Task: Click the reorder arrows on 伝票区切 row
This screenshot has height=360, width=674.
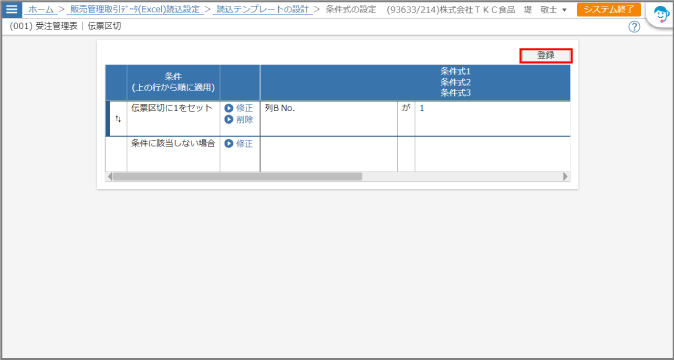Action: (118, 119)
